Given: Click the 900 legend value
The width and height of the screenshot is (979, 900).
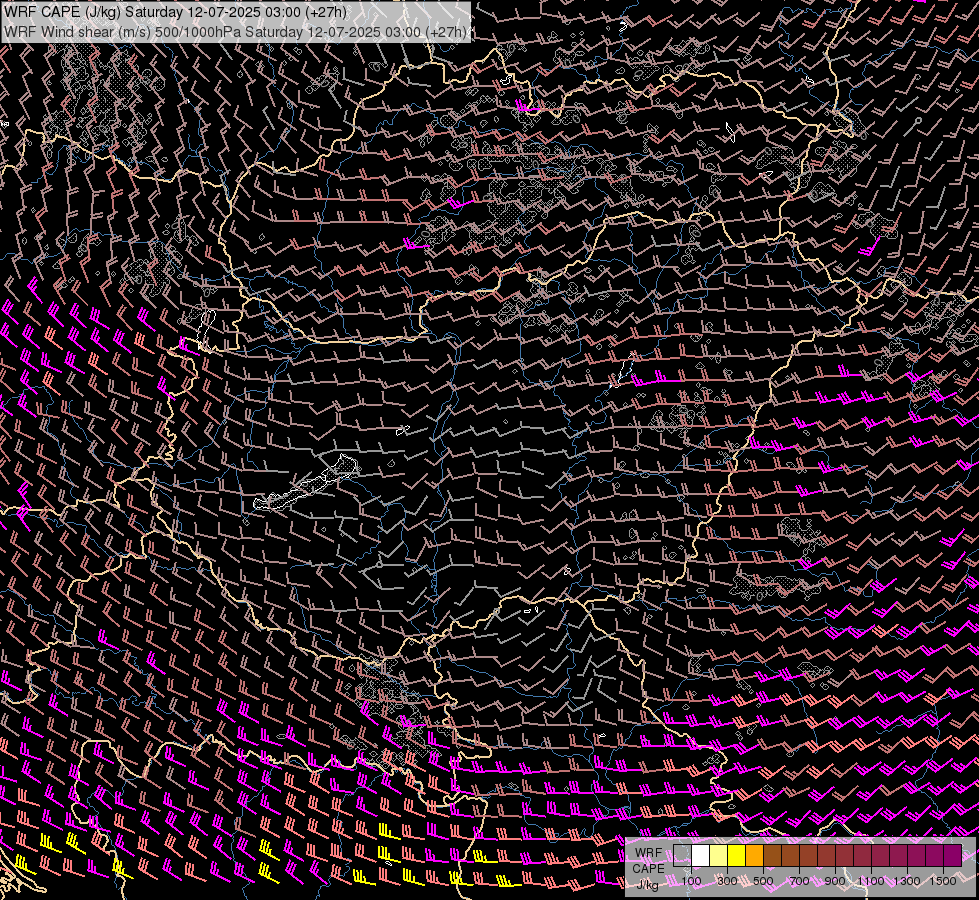Looking at the screenshot, I should tap(835, 881).
